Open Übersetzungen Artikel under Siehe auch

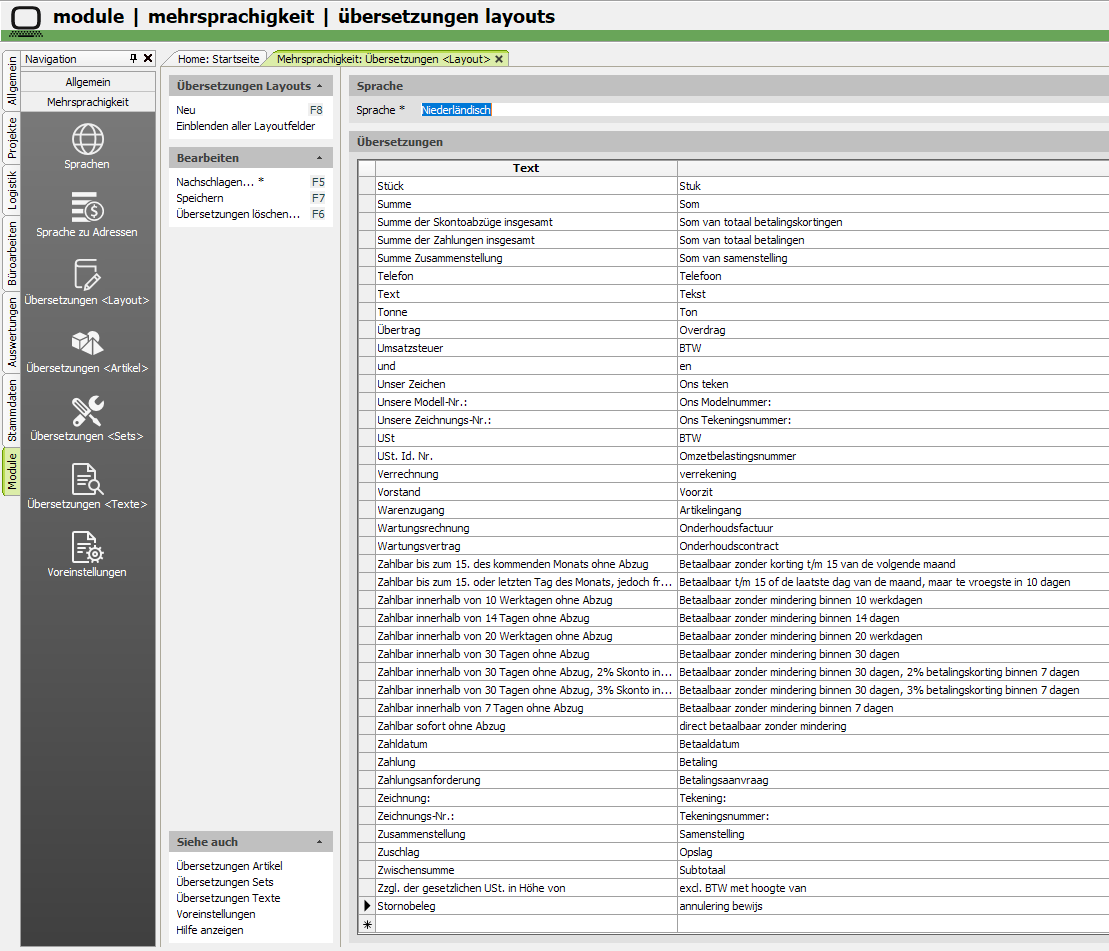(229, 866)
